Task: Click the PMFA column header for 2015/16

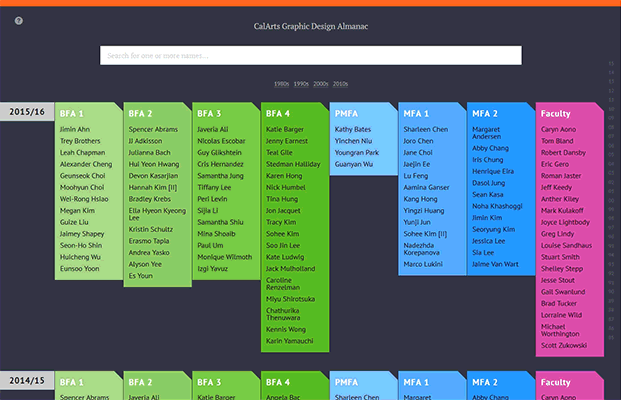Action: click(347, 114)
